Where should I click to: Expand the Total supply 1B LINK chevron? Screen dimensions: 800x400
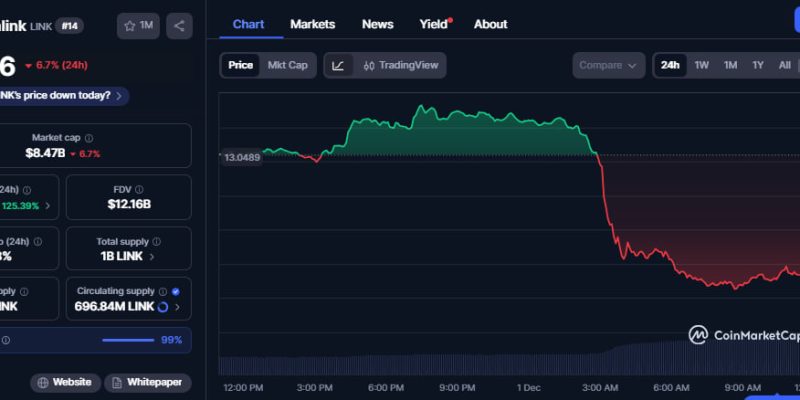click(152, 257)
